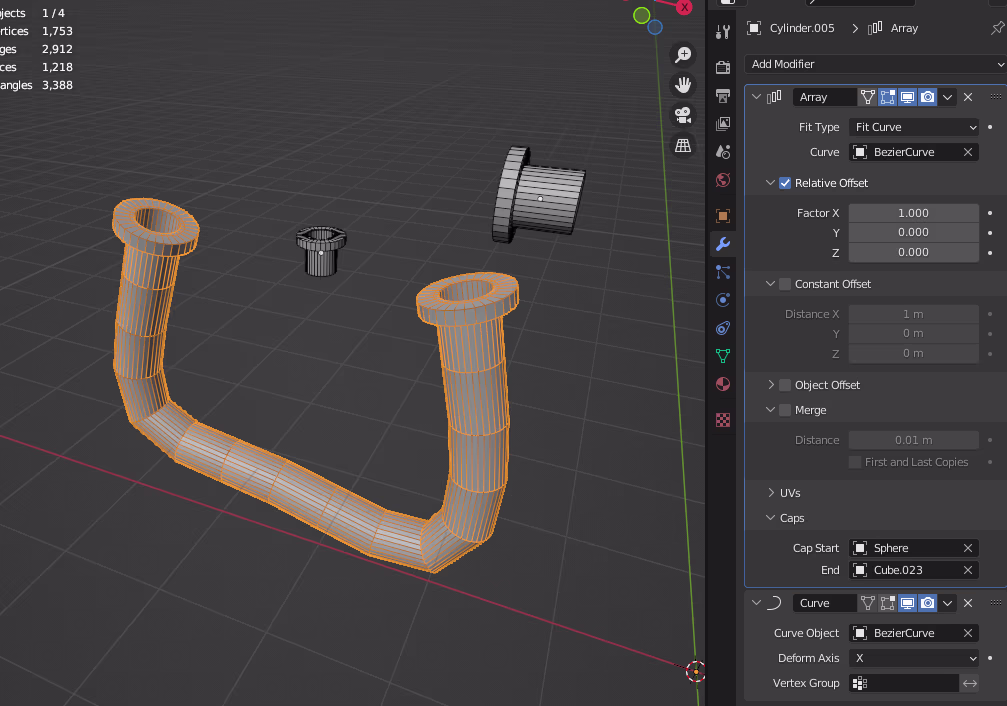This screenshot has width=1007, height=706.
Task: Toggle Curve modifier edit mode display
Action: [x=888, y=603]
